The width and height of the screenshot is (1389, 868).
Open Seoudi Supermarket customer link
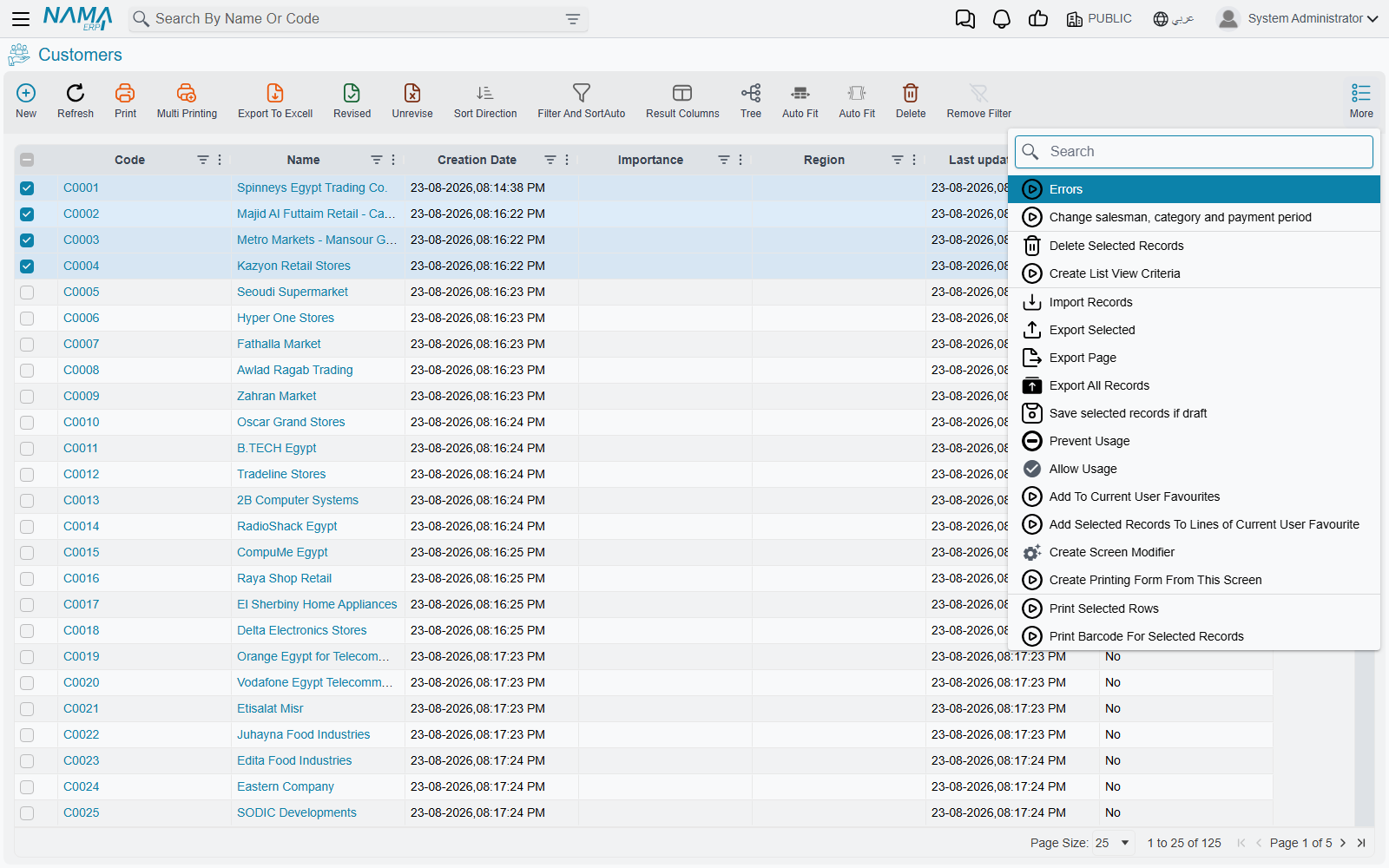[293, 292]
